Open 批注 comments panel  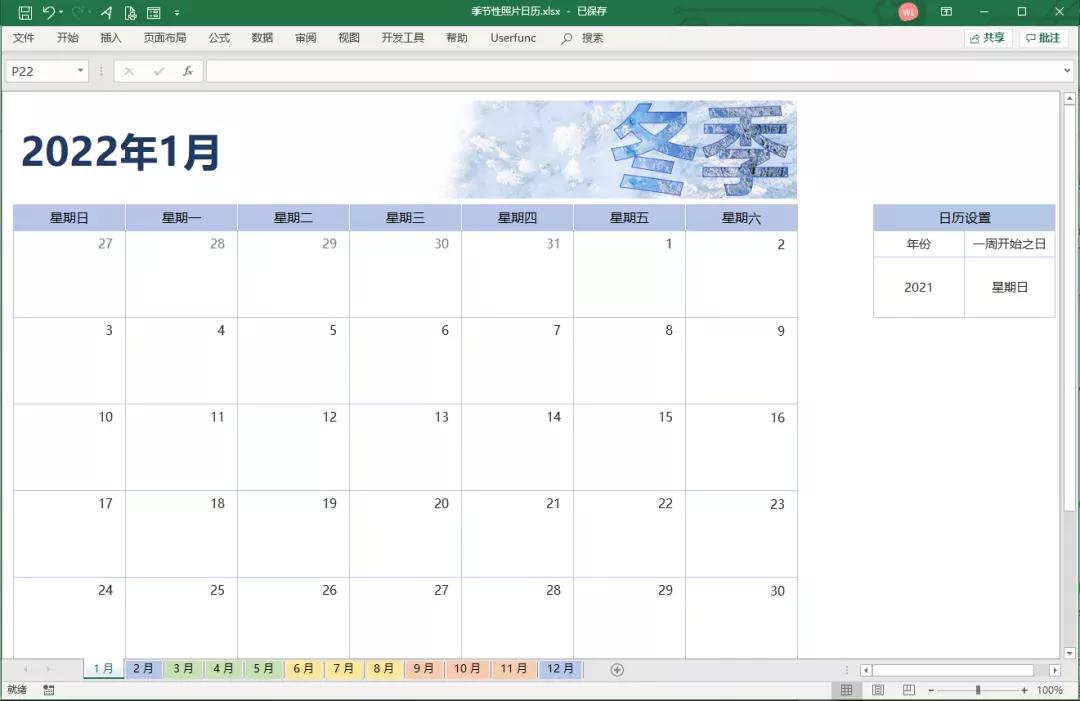point(1043,37)
